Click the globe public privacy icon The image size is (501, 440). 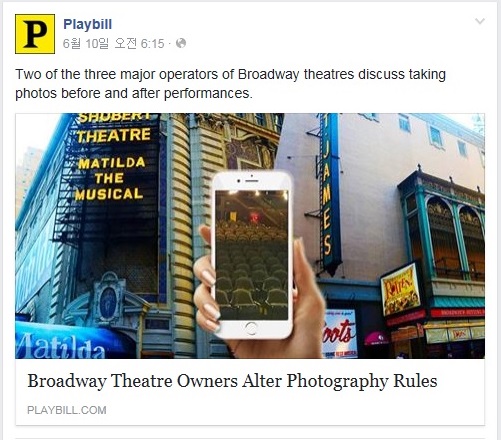point(181,43)
